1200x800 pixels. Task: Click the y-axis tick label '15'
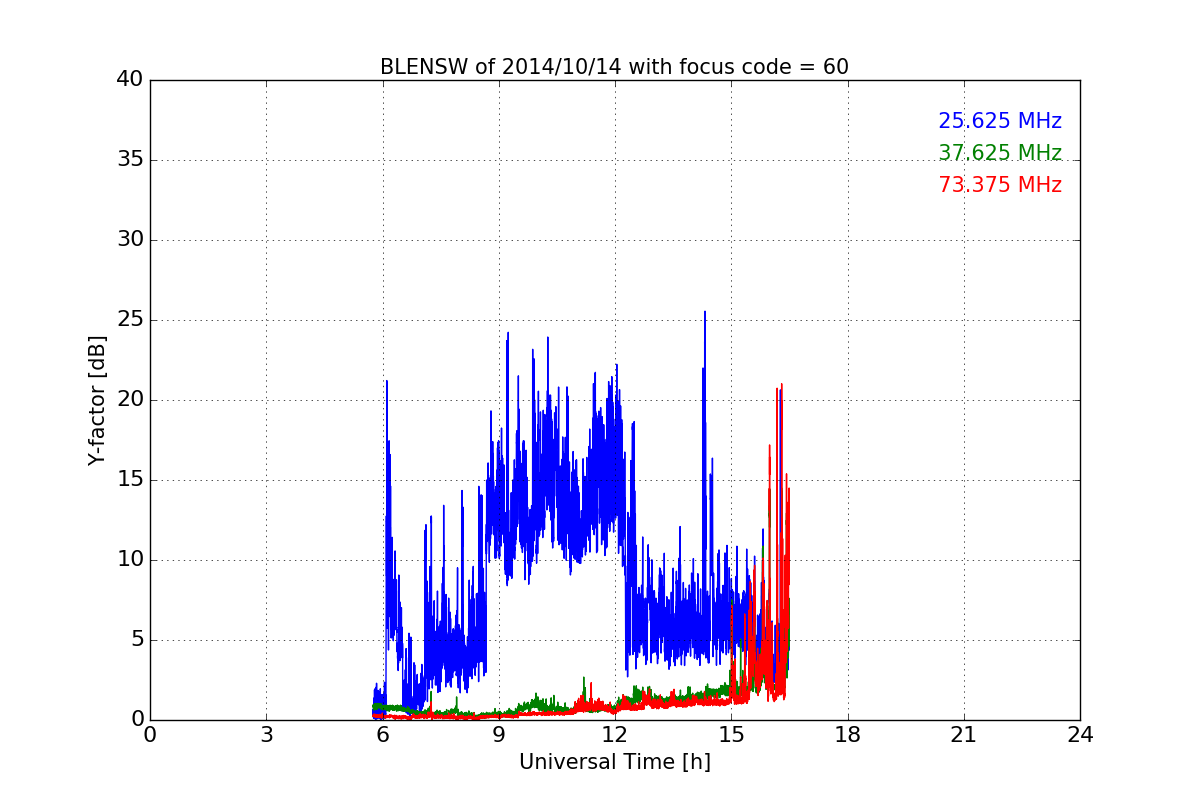(130, 480)
